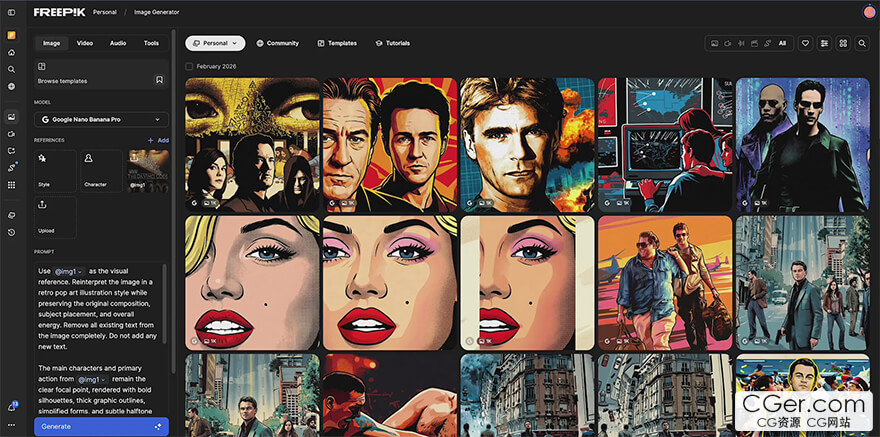Switch to the Video tab

click(x=85, y=43)
